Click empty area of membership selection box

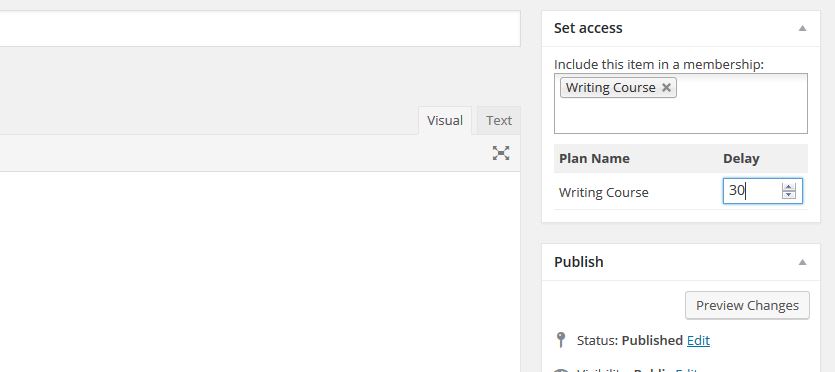740,114
